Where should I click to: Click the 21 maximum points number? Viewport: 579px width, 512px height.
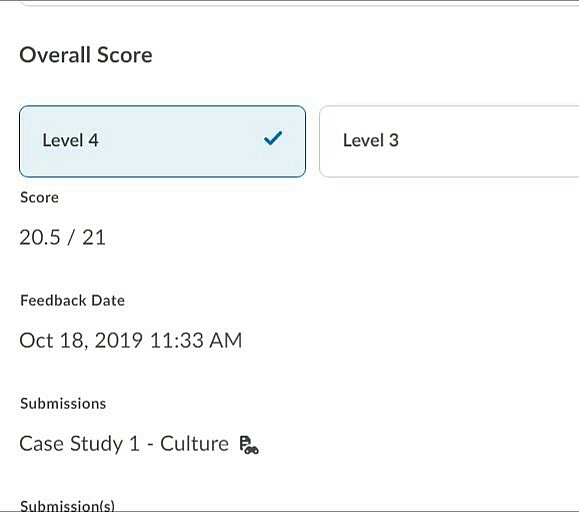coord(94,237)
